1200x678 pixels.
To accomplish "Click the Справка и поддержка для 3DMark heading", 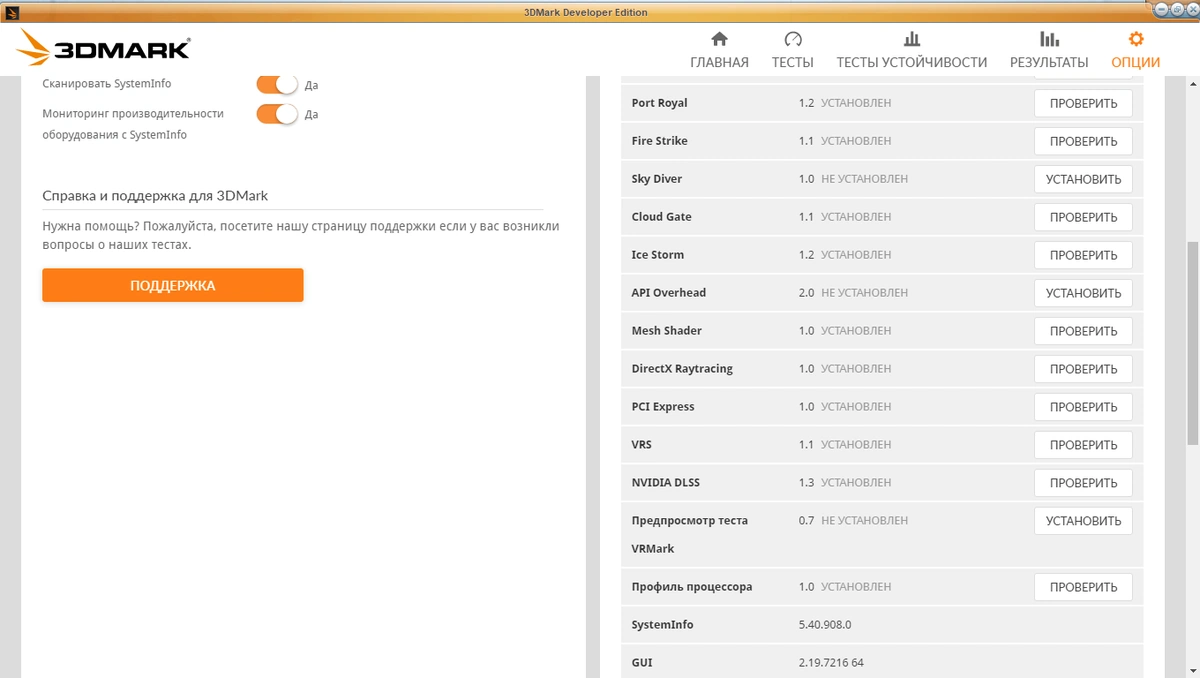I will pyautogui.click(x=155, y=196).
